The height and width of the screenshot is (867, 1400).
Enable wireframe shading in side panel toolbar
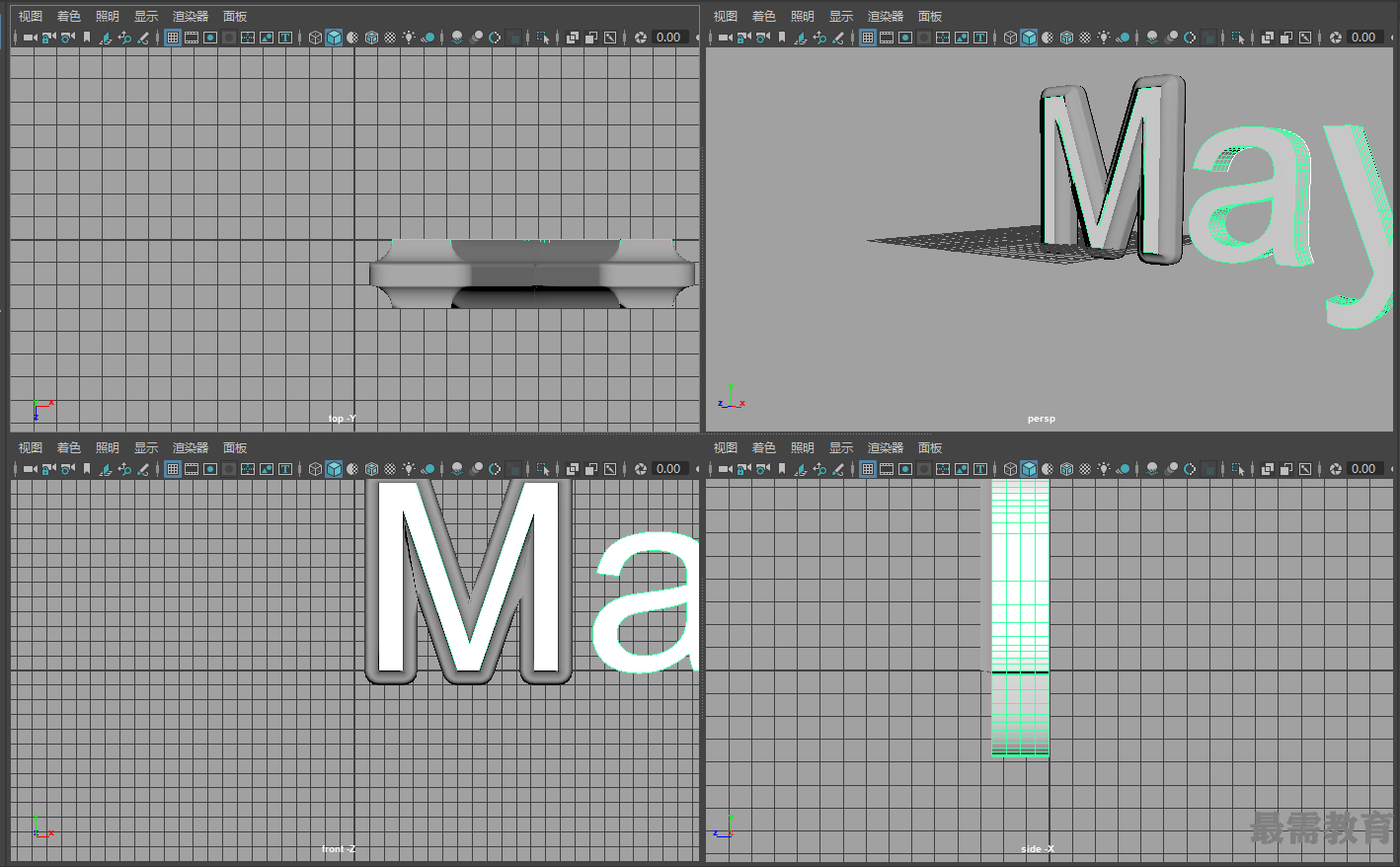coord(1010,469)
